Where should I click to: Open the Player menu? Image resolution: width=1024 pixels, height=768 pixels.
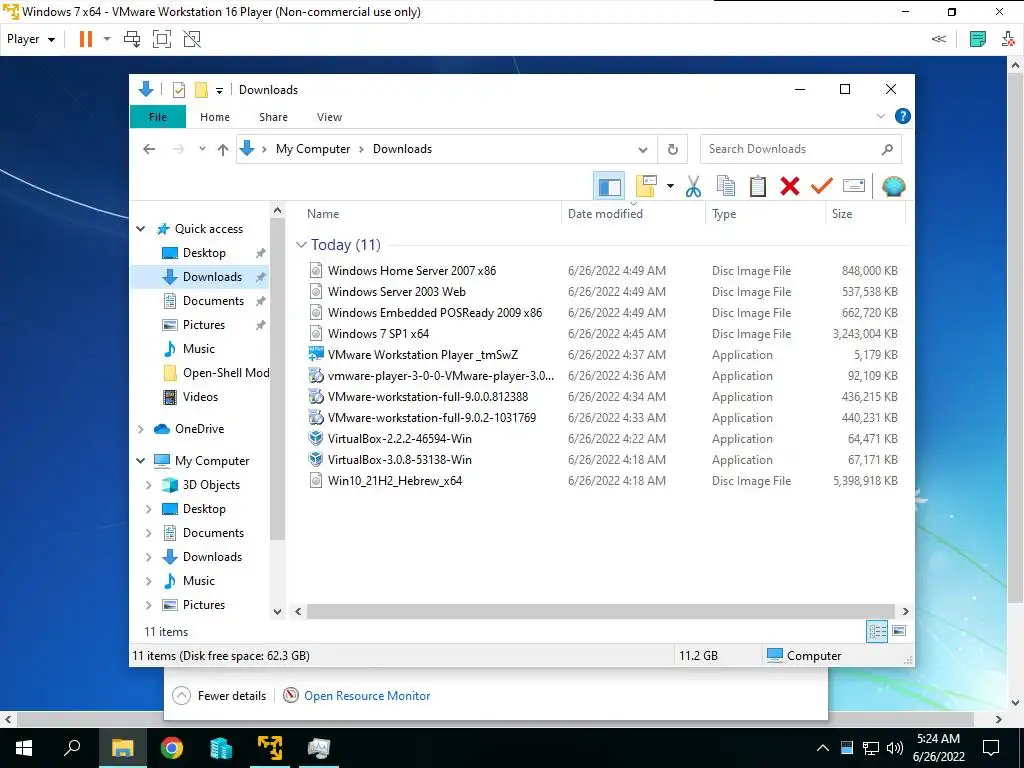[x=31, y=39]
